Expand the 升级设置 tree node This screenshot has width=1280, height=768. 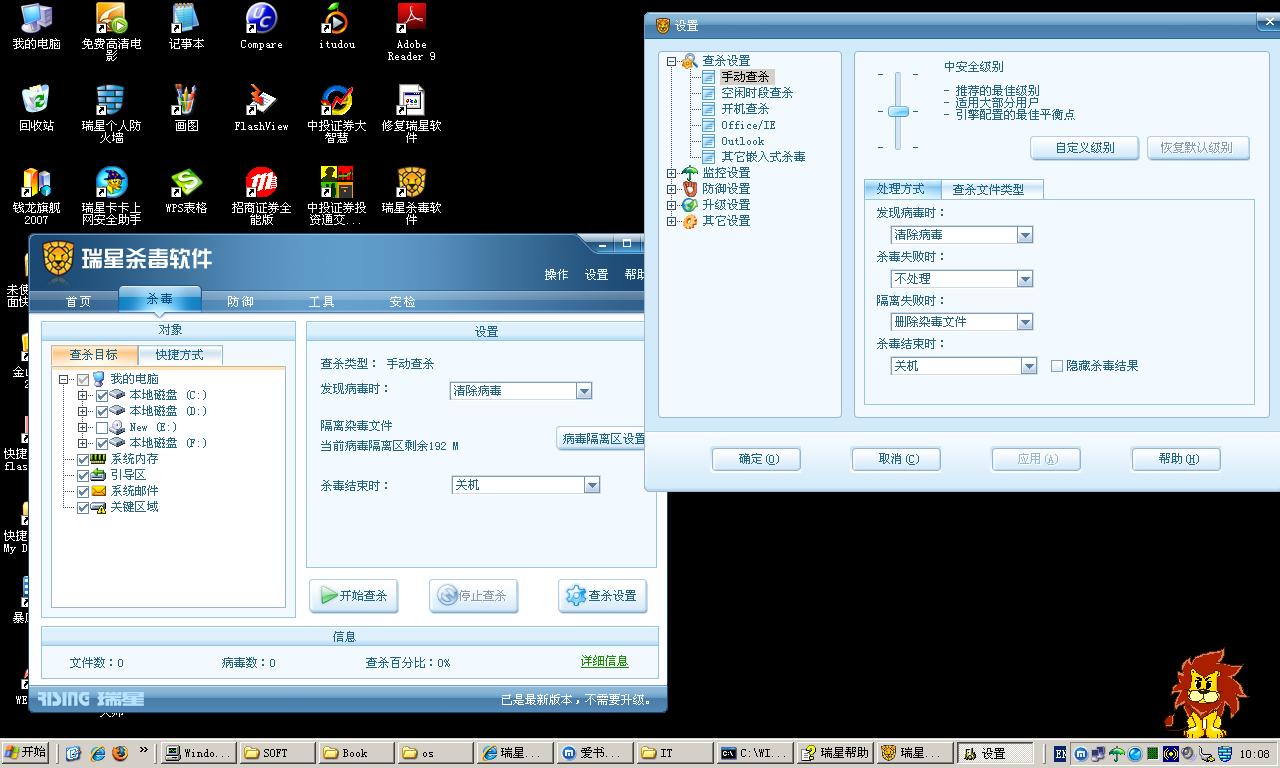point(672,205)
